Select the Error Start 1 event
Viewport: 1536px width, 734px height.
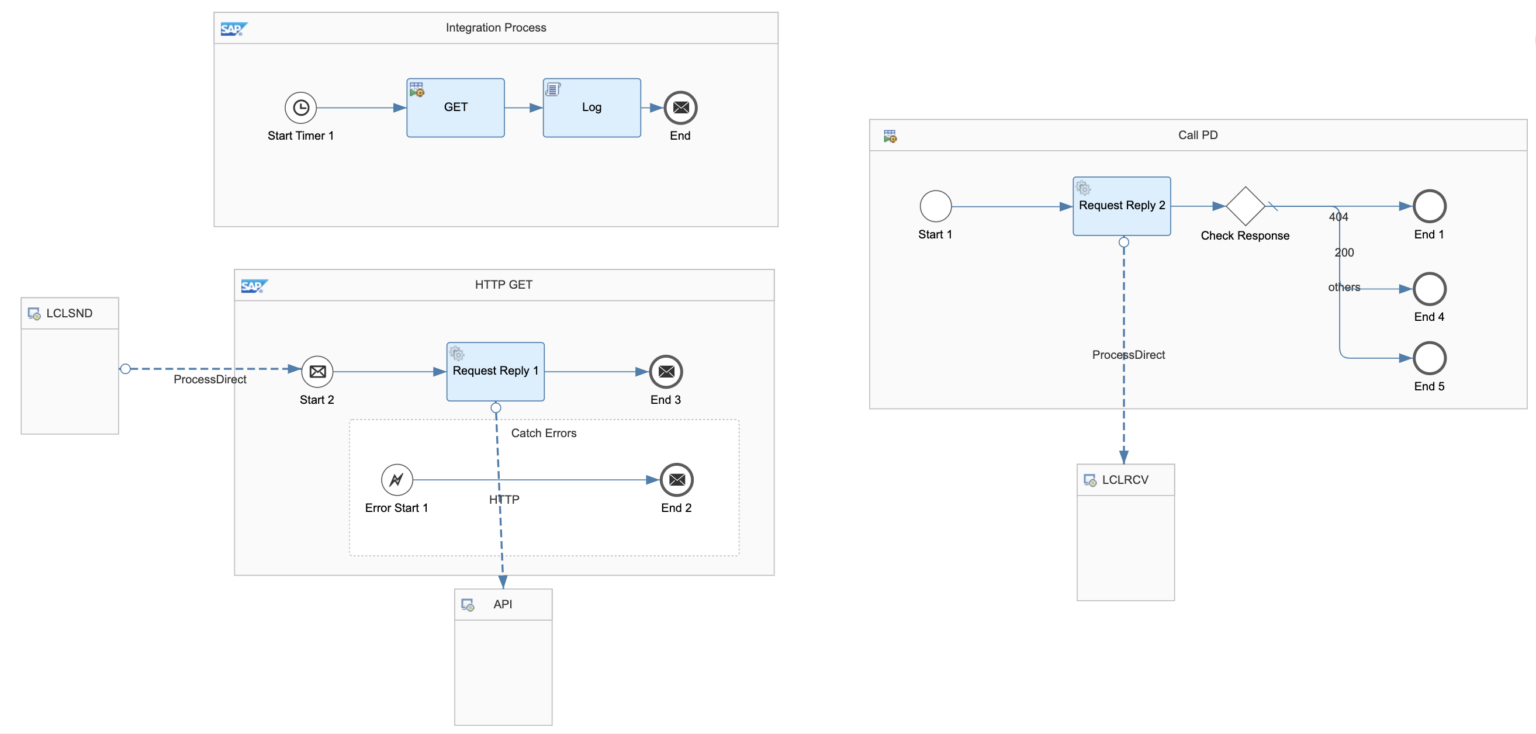point(397,480)
